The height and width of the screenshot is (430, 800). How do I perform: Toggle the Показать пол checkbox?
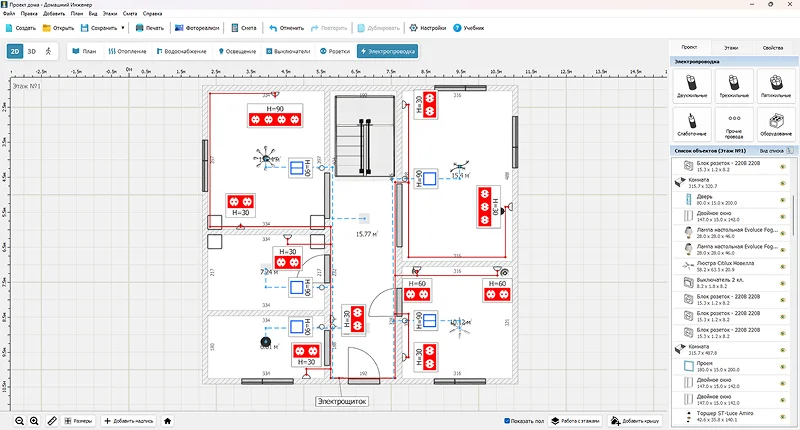click(508, 421)
